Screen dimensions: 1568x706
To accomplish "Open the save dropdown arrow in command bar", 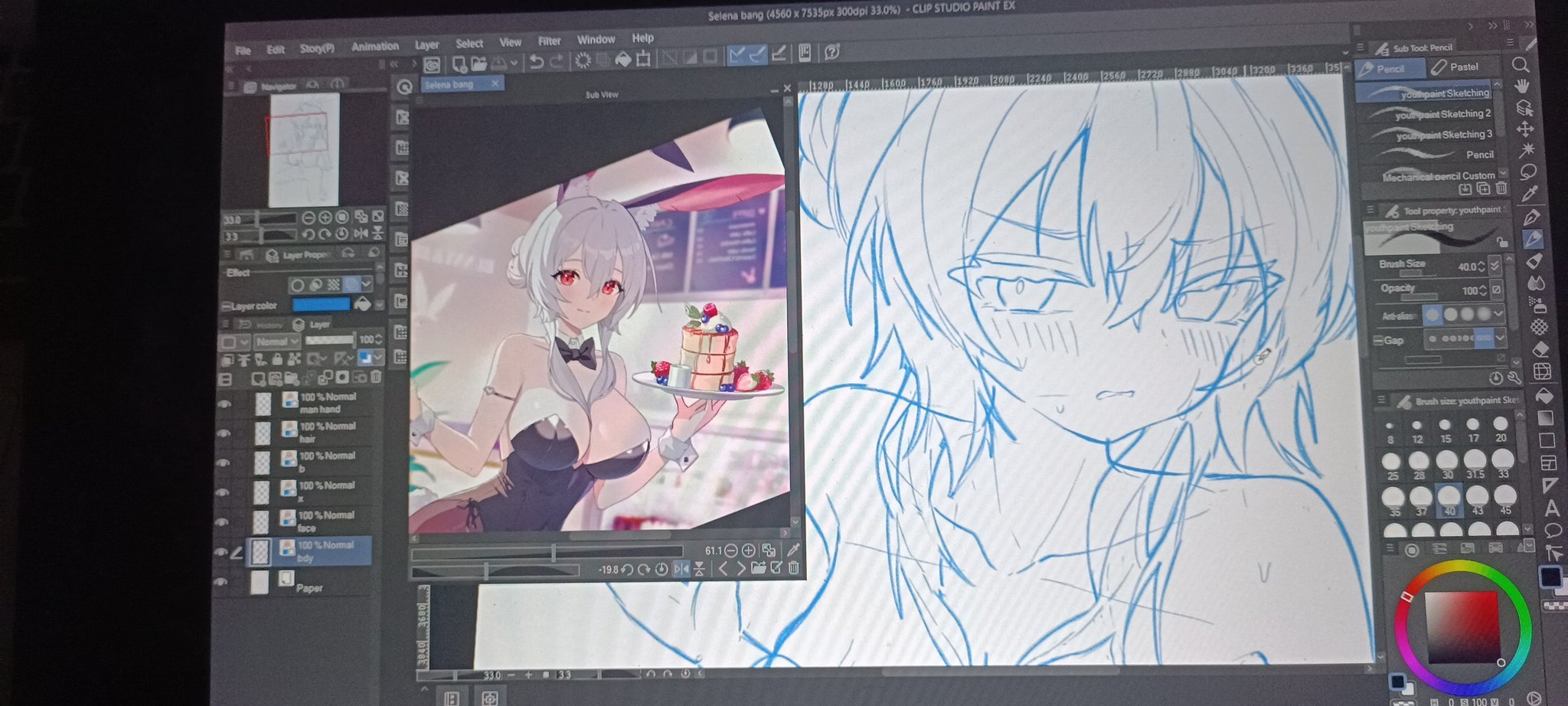I will 514,64.
